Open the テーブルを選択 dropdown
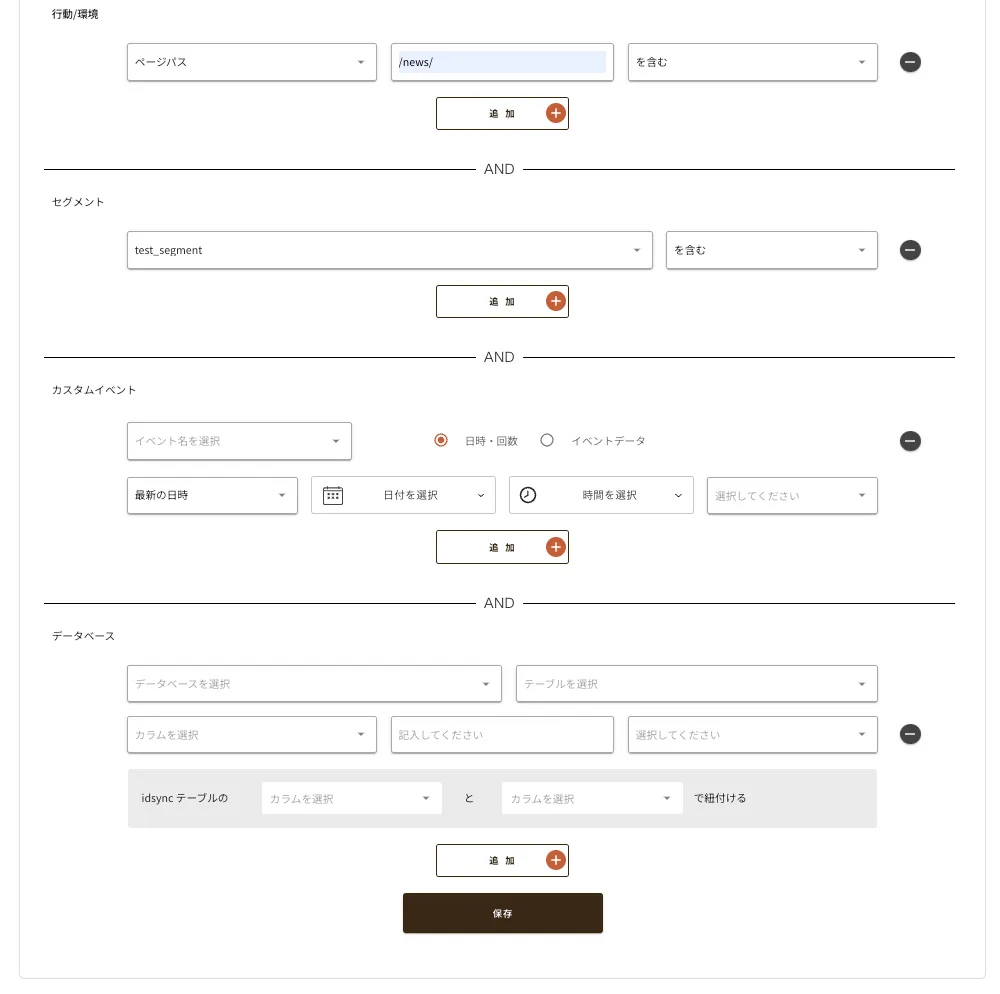Image resolution: width=1000 pixels, height=994 pixels. click(696, 684)
